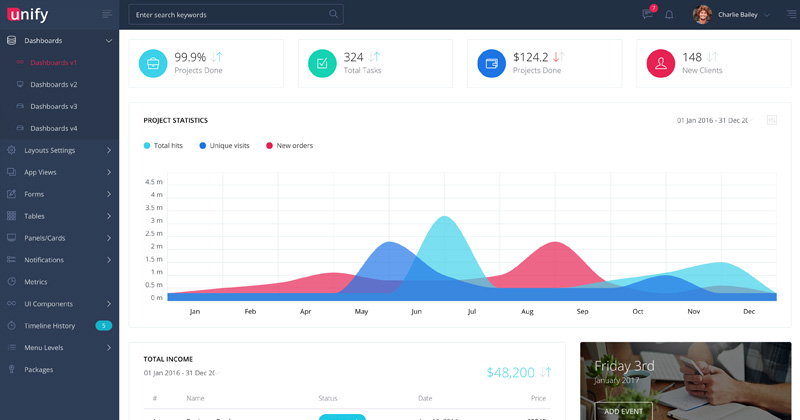
Task: Open Project Statistics date range dropdown
Action: pos(713,120)
